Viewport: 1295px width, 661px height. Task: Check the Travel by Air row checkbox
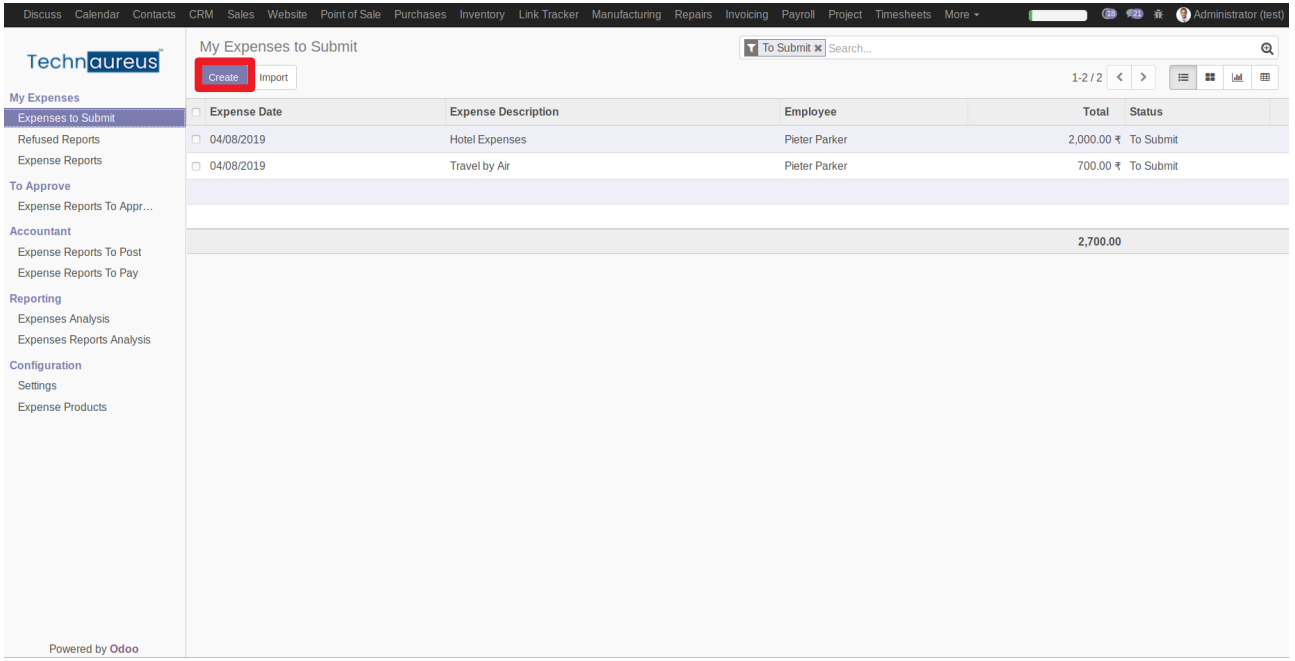pyautogui.click(x=196, y=166)
